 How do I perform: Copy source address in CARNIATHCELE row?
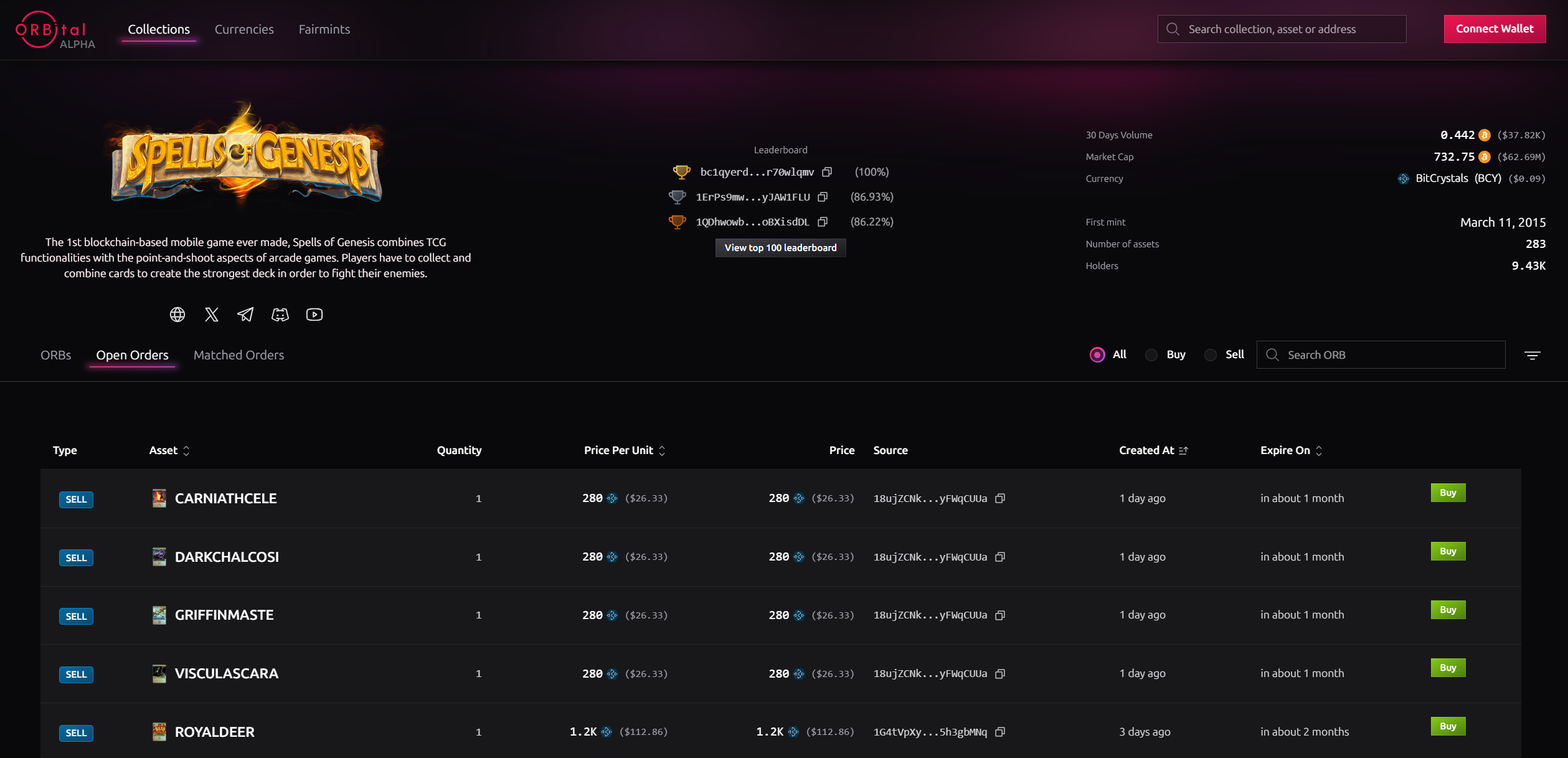[1000, 498]
